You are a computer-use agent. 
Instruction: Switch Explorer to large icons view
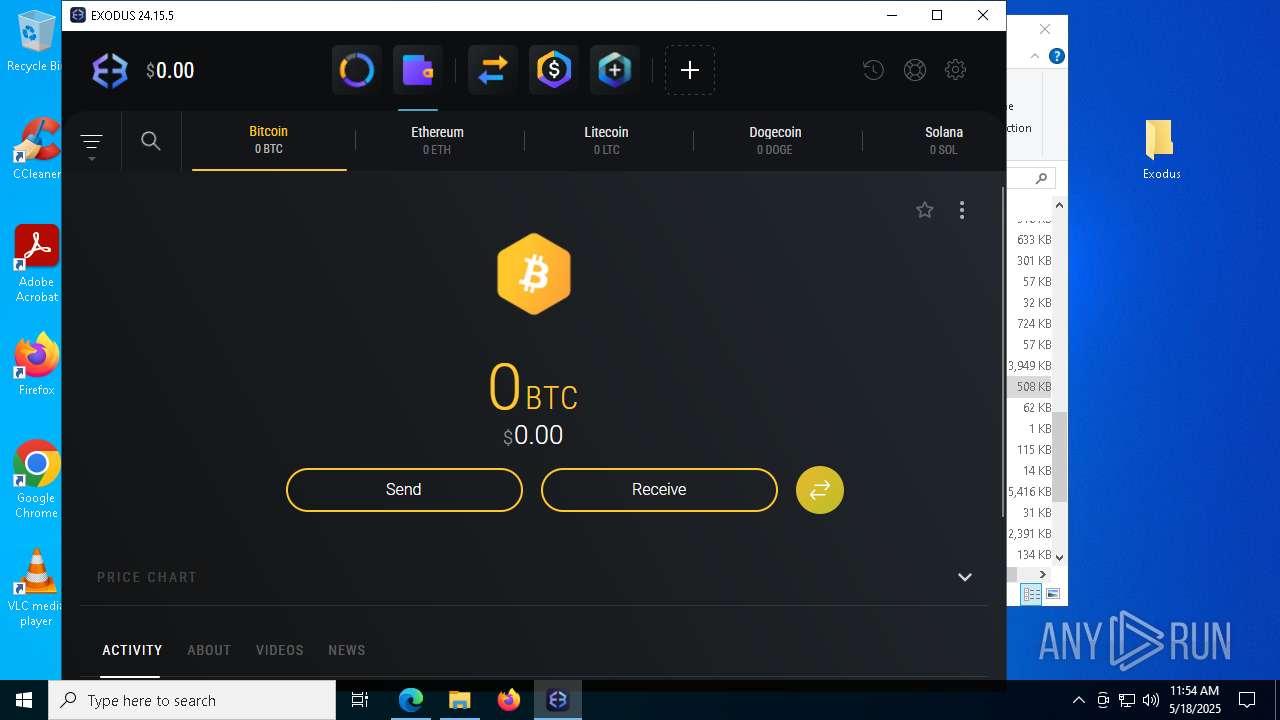click(1052, 594)
